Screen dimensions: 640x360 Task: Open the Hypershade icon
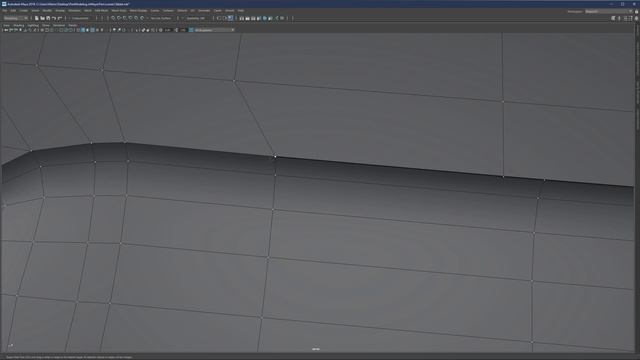(x=264, y=18)
